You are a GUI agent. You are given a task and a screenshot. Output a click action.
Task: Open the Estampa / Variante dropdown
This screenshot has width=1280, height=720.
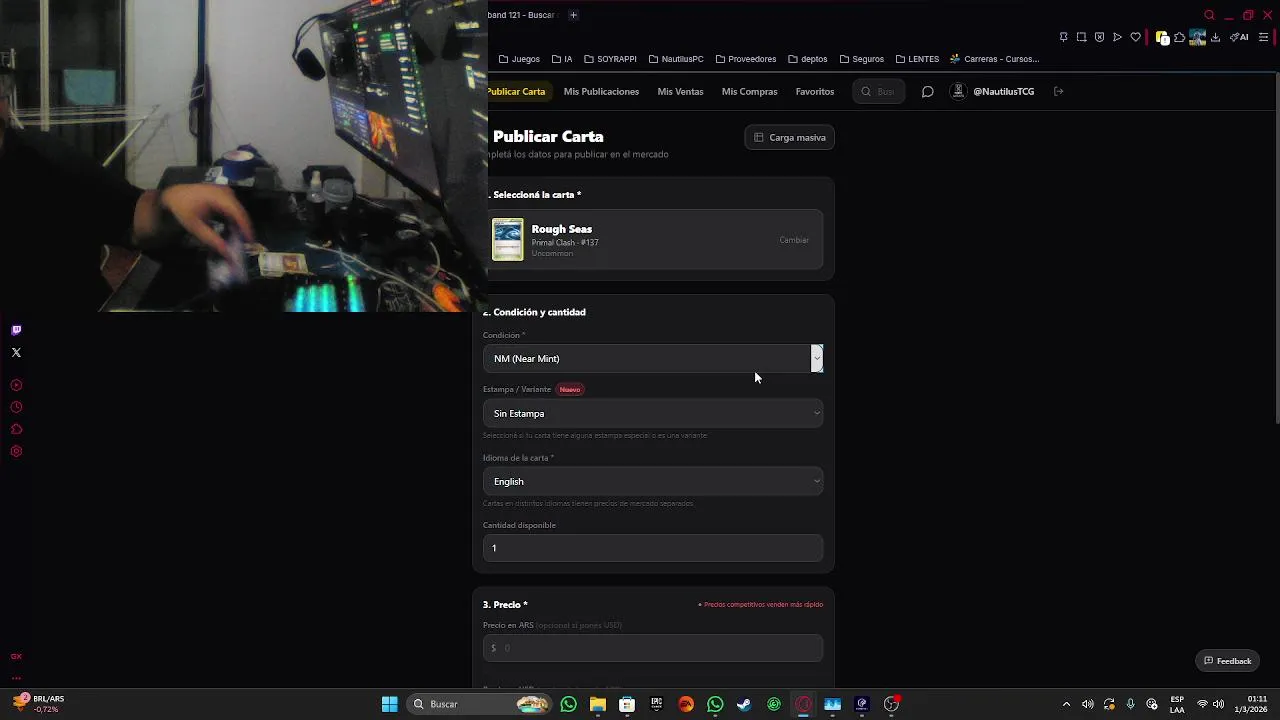tap(653, 413)
